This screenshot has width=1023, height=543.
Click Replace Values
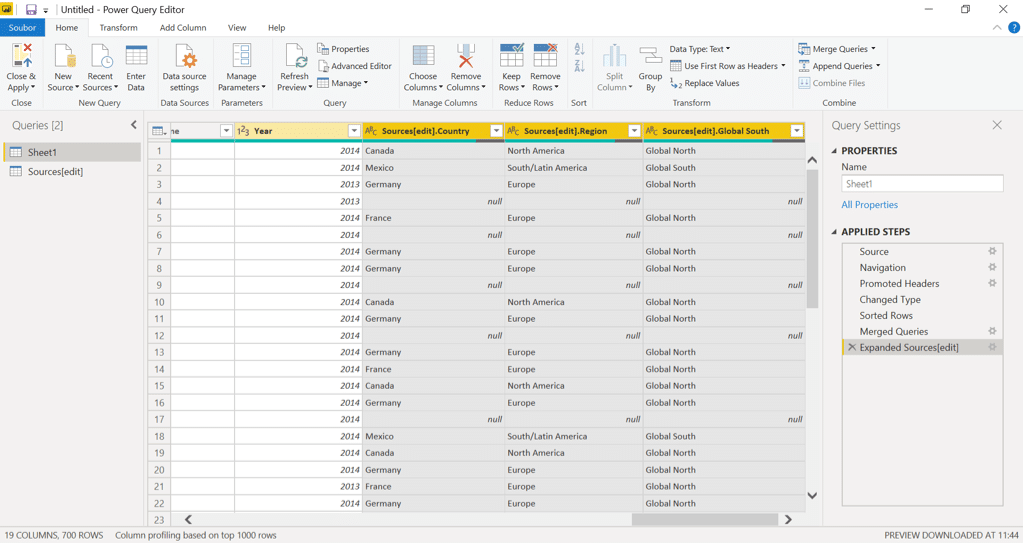(x=705, y=83)
